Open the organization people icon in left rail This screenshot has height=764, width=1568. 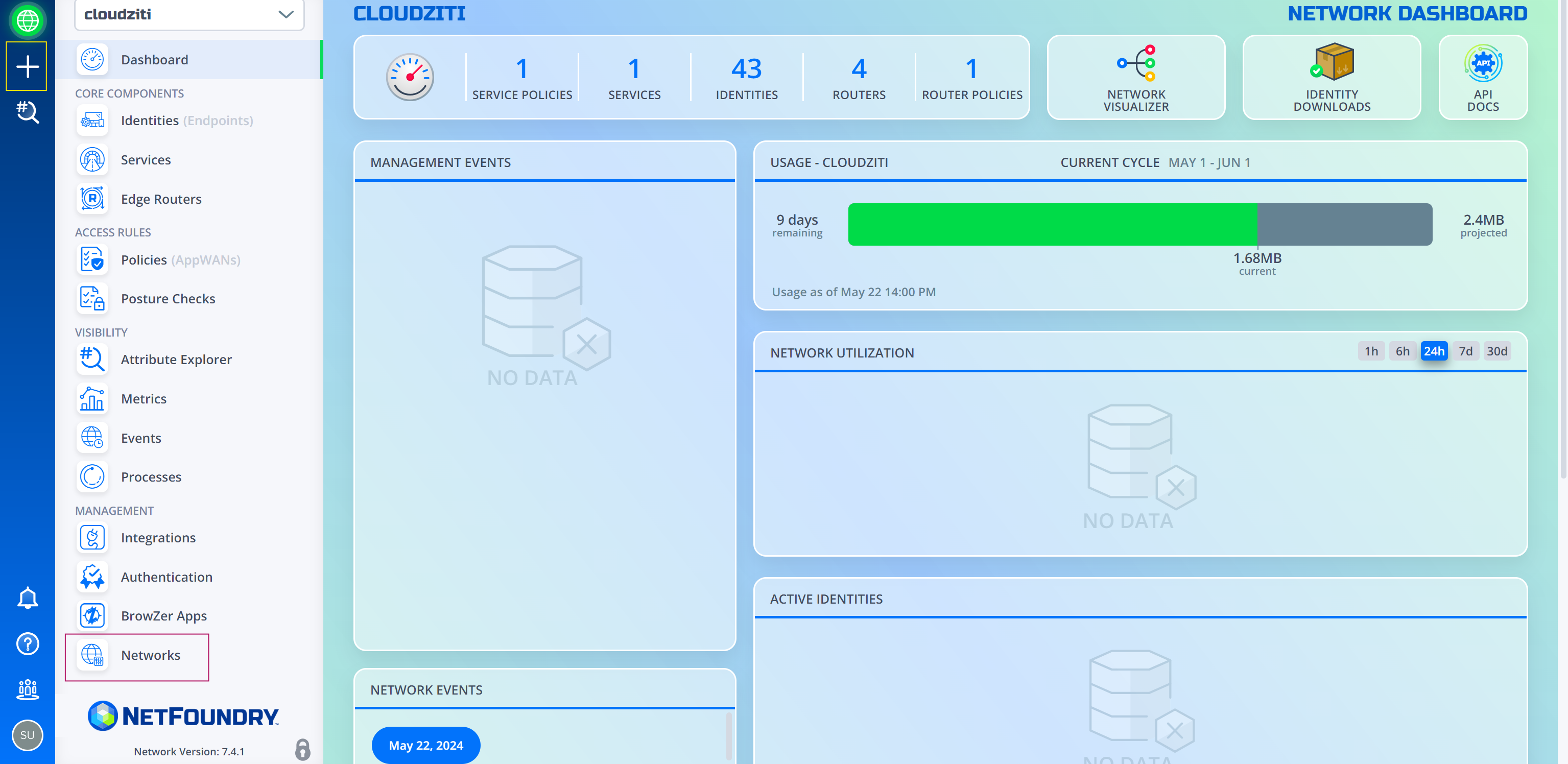click(28, 689)
